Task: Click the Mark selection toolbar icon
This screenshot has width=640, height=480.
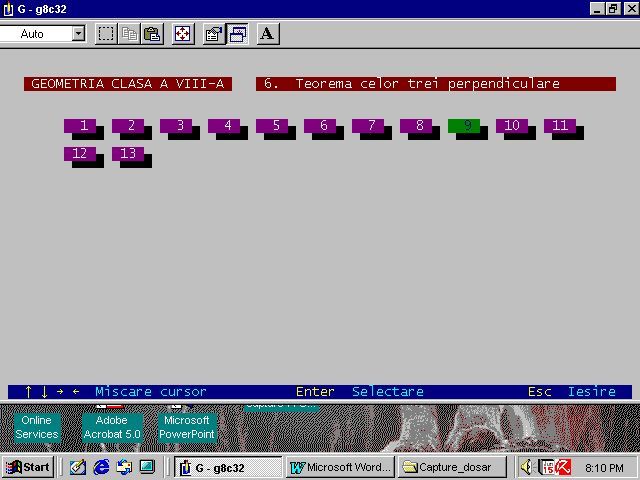Action: pos(106,34)
